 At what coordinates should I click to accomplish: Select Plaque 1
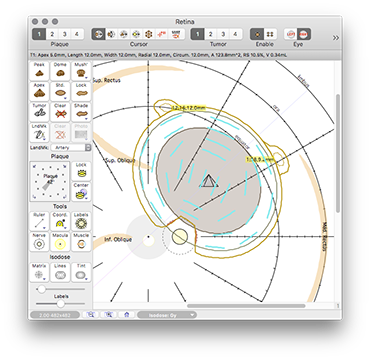[39, 34]
